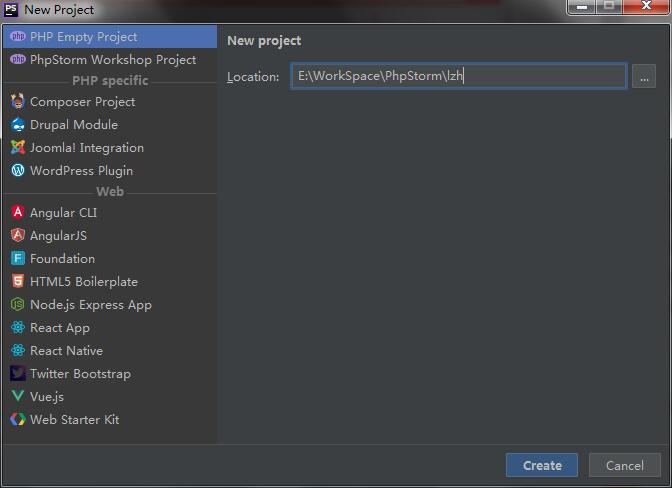Open the location browse (...) button
This screenshot has width=672, height=488.
pyautogui.click(x=644, y=76)
